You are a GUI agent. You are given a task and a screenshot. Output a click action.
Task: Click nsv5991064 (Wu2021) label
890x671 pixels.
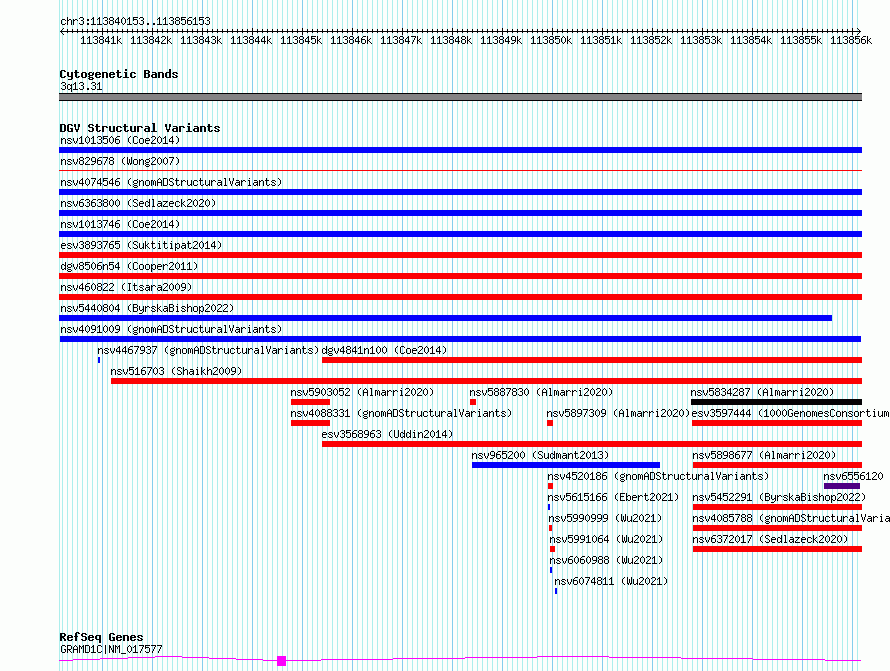pyautogui.click(x=606, y=539)
